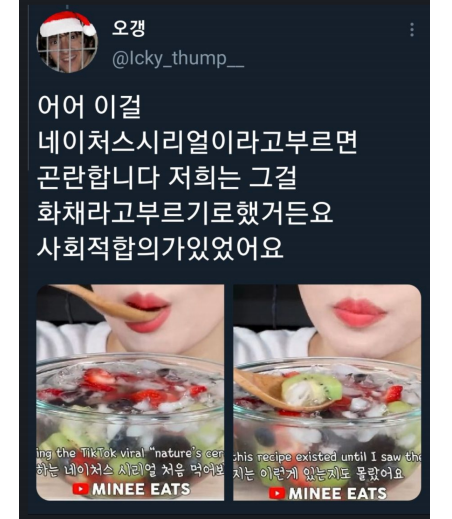The width and height of the screenshot is (452, 519).
Task: Open the @Icky_thump__ handle link
Action: coord(178,59)
